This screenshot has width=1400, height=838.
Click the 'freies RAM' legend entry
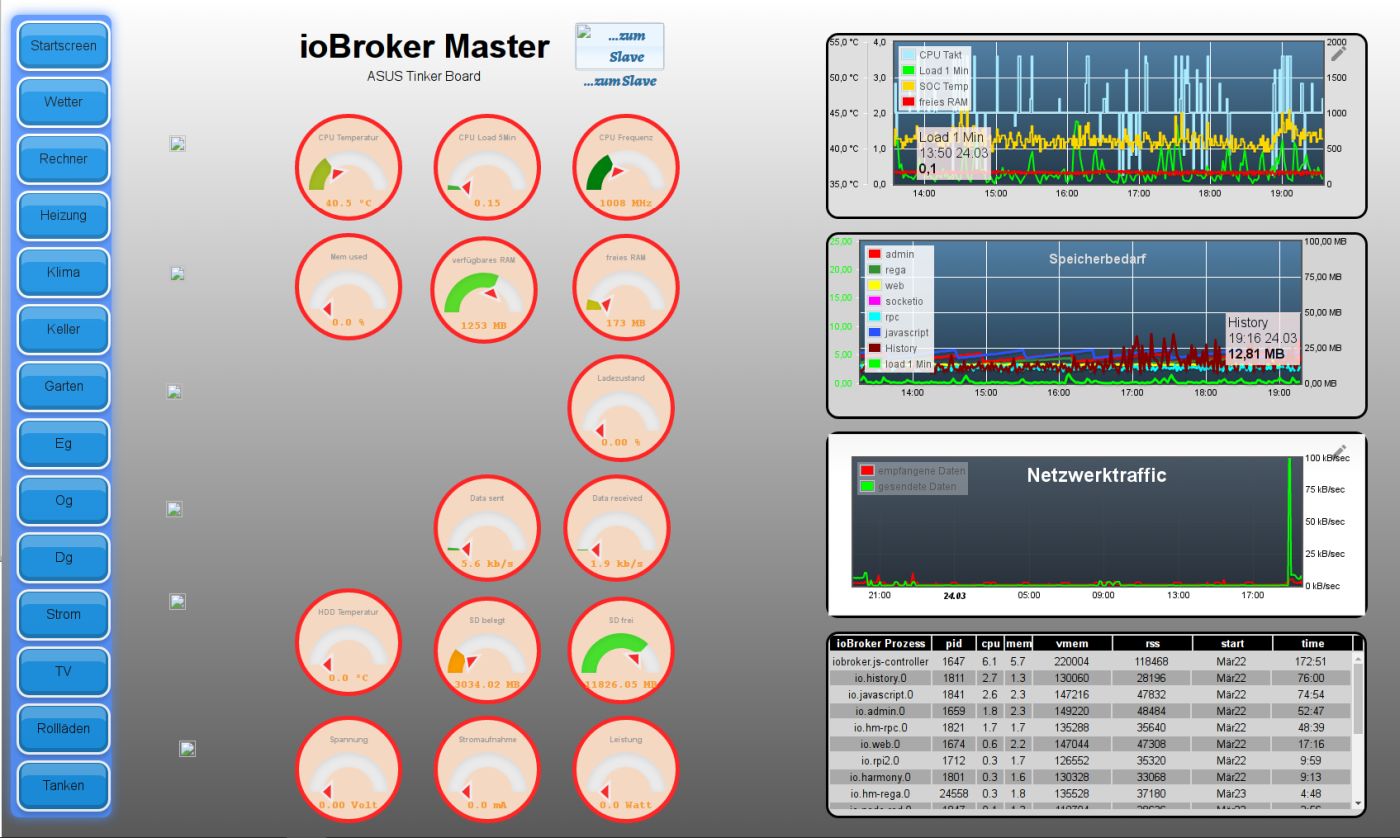click(x=935, y=102)
